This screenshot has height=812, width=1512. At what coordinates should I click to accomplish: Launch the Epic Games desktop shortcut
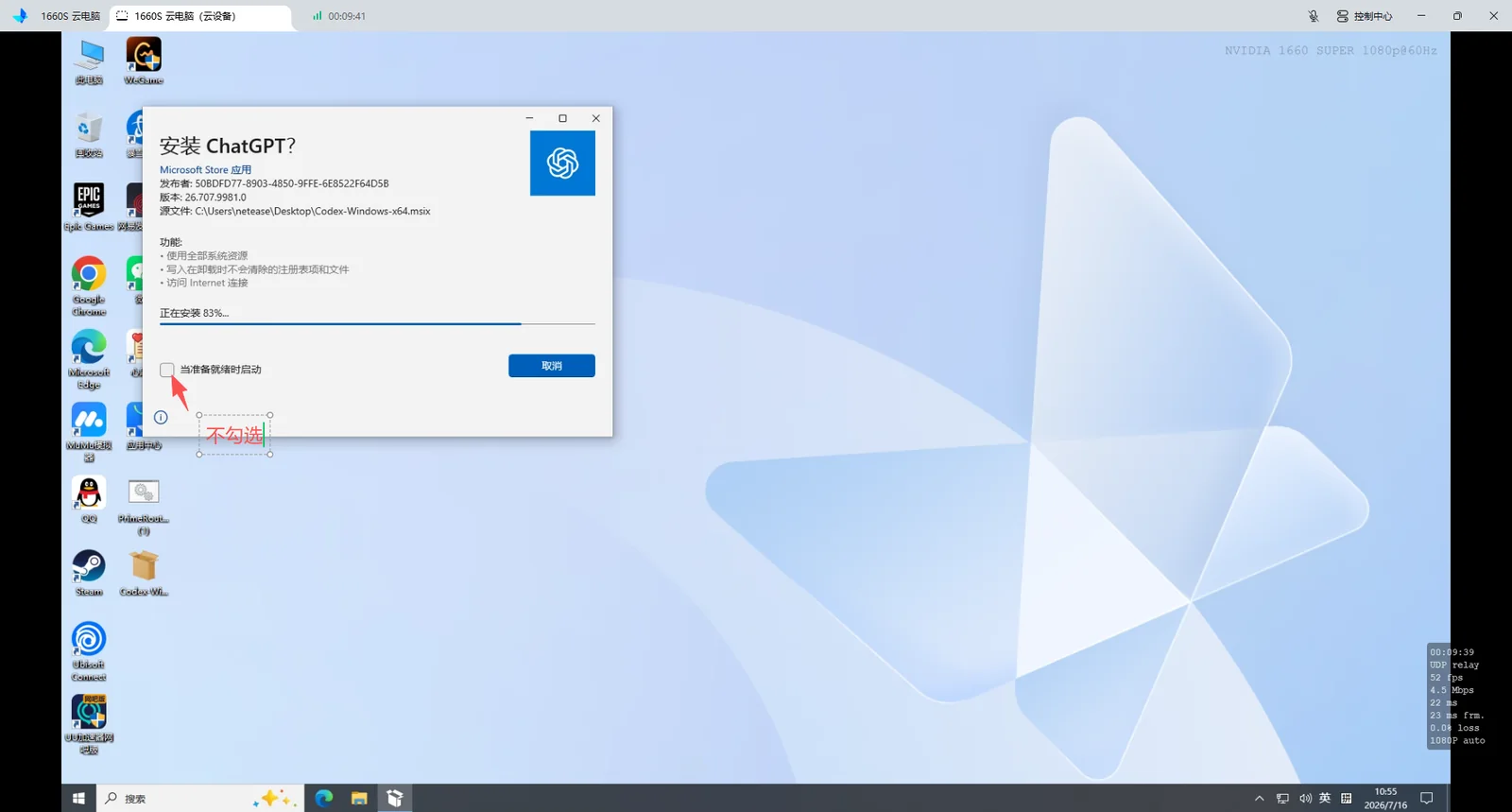89,207
